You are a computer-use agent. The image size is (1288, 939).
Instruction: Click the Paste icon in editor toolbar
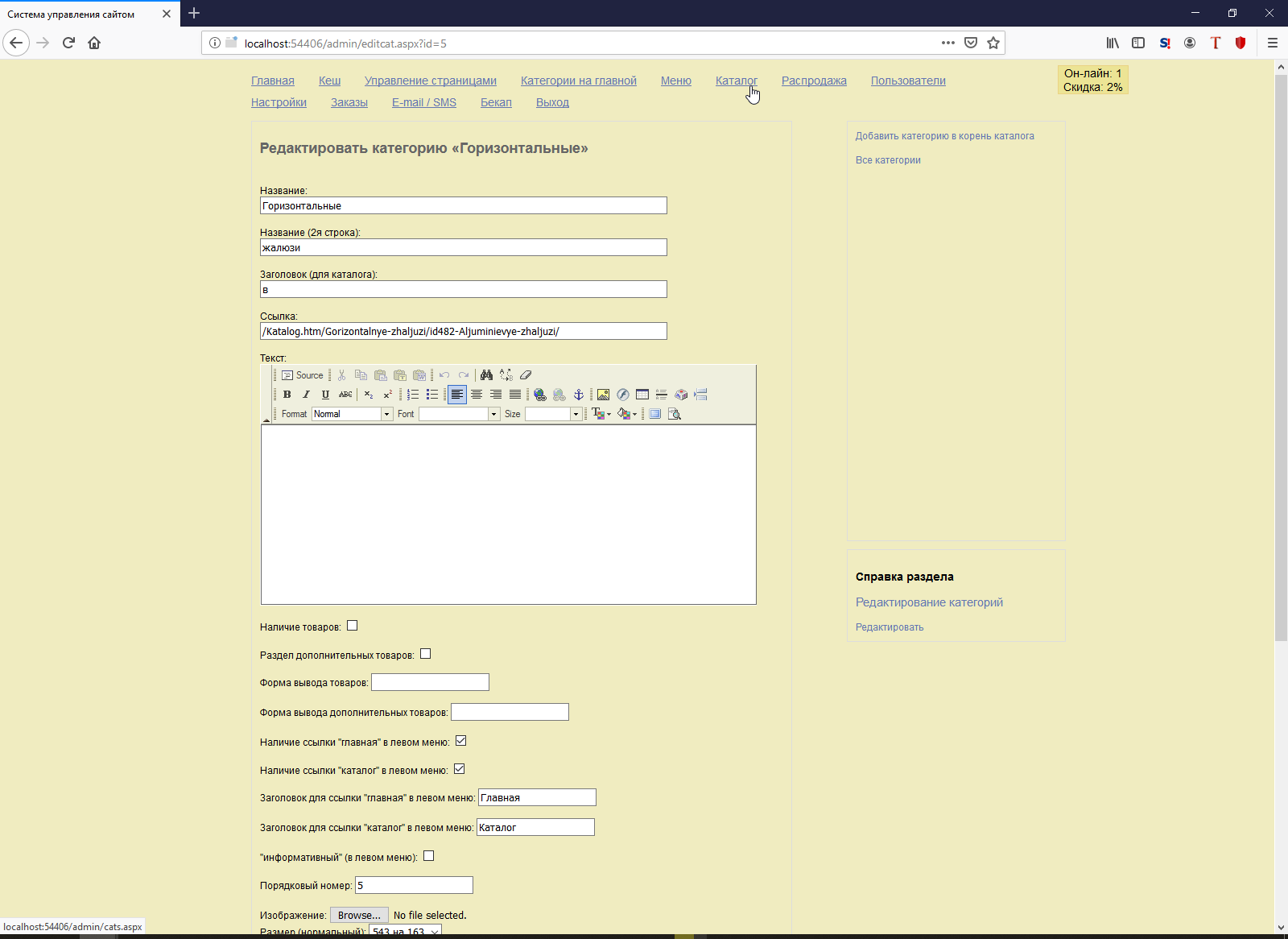(x=380, y=375)
